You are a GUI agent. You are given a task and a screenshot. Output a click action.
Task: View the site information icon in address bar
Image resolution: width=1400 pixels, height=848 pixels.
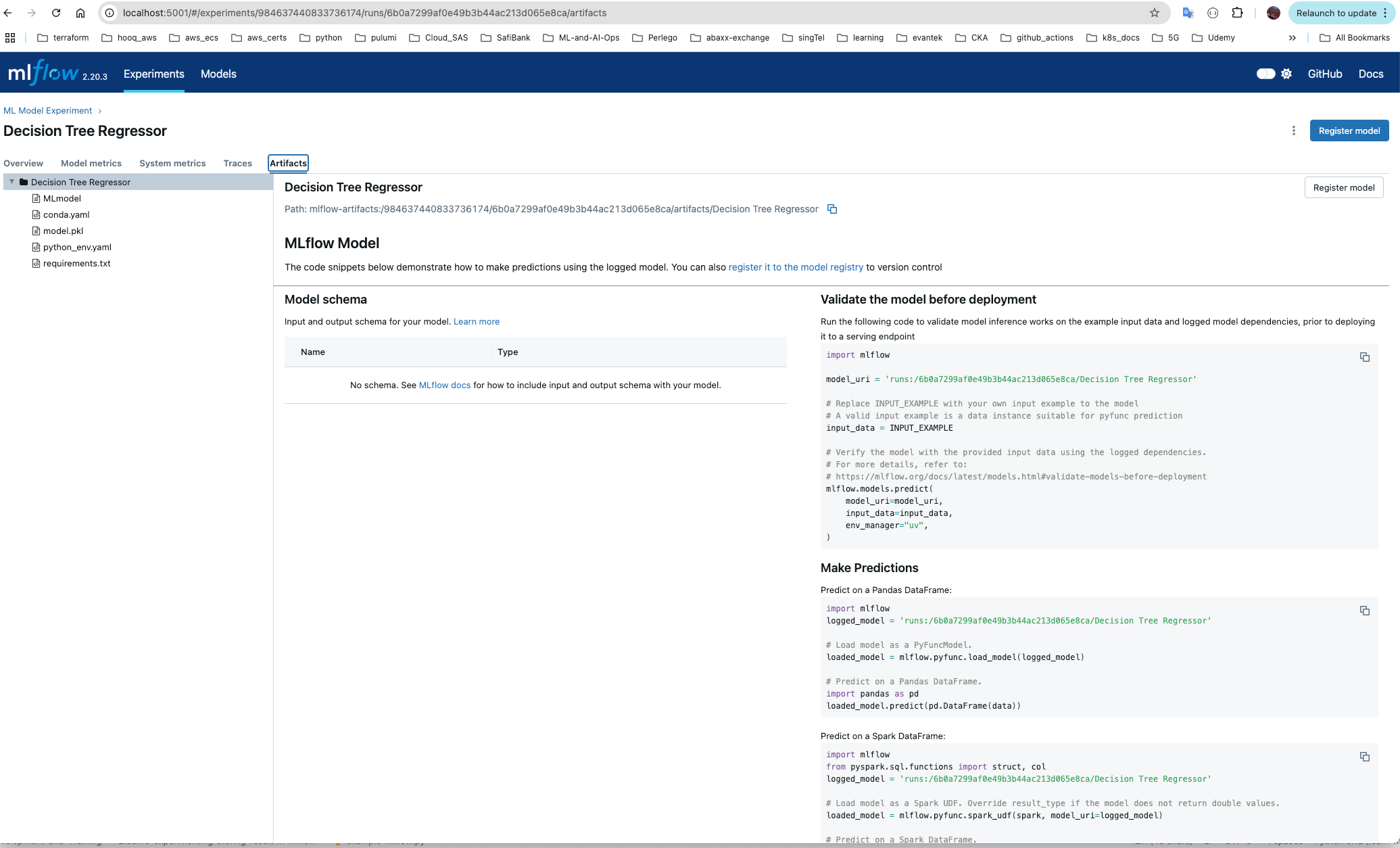coord(110,13)
